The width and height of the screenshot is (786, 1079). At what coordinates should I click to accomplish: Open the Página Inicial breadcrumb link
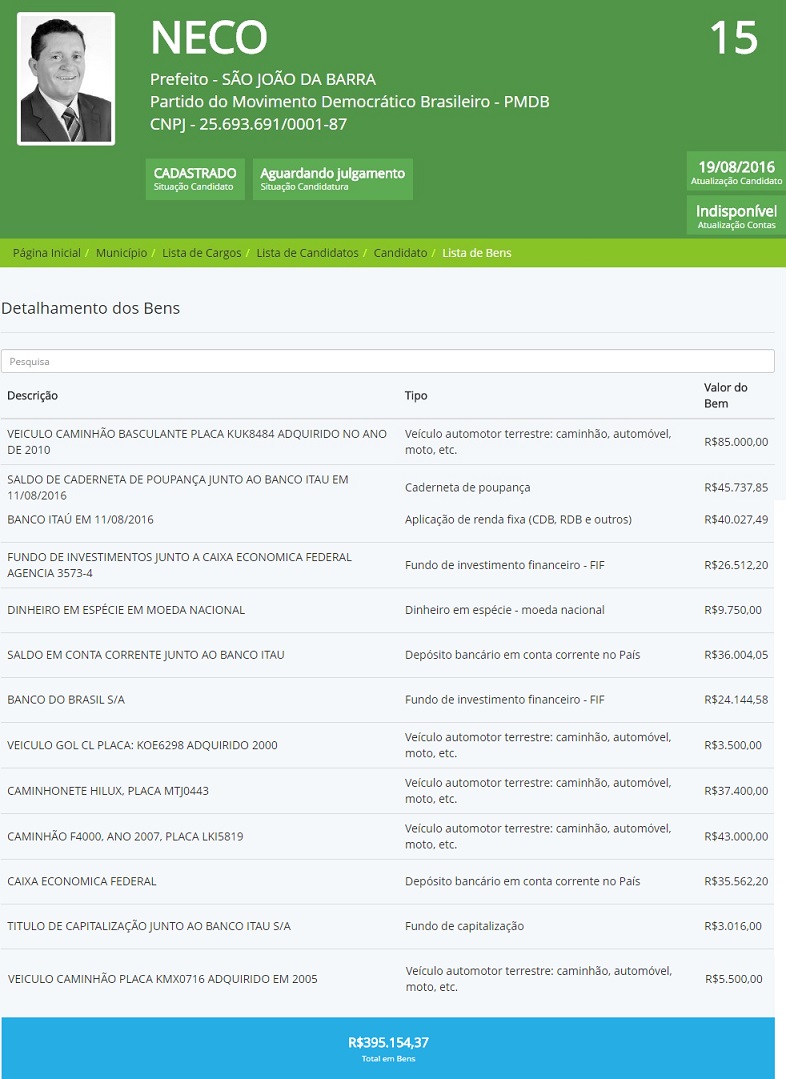[x=46, y=253]
